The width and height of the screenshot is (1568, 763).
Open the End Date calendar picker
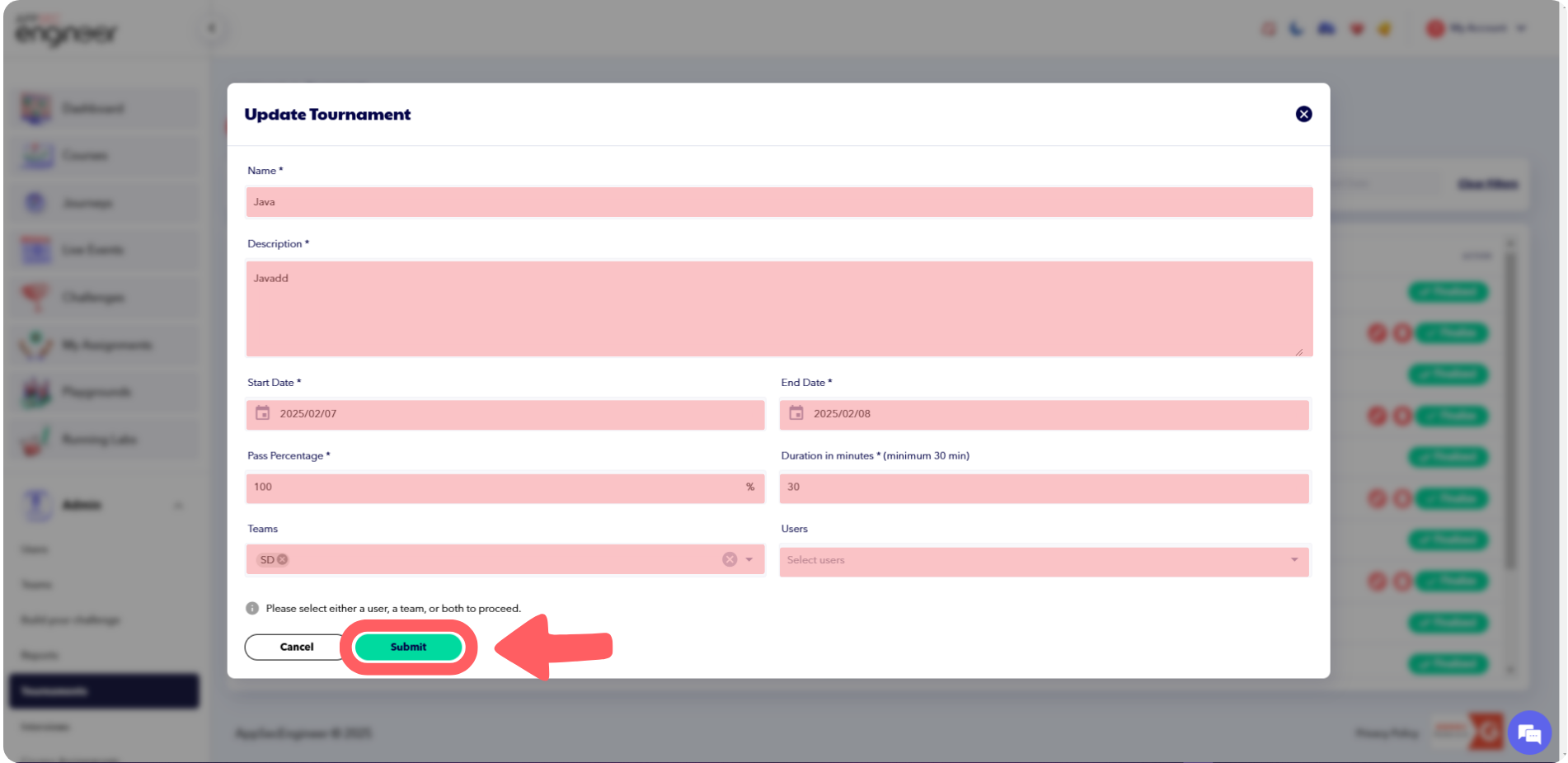point(796,414)
